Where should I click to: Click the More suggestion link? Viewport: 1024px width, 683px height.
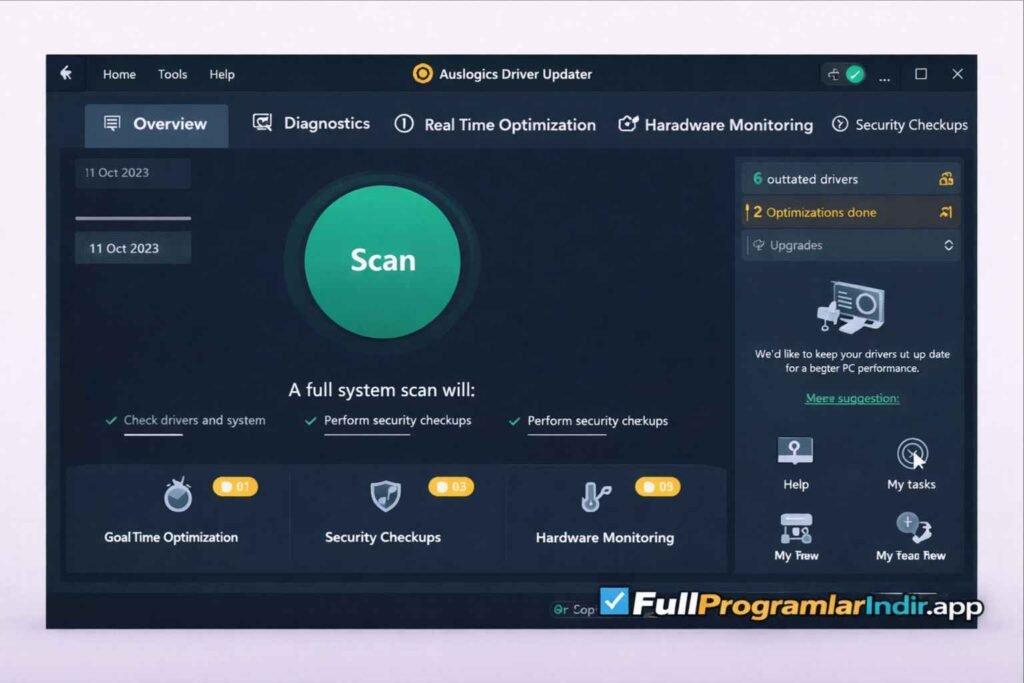(852, 398)
